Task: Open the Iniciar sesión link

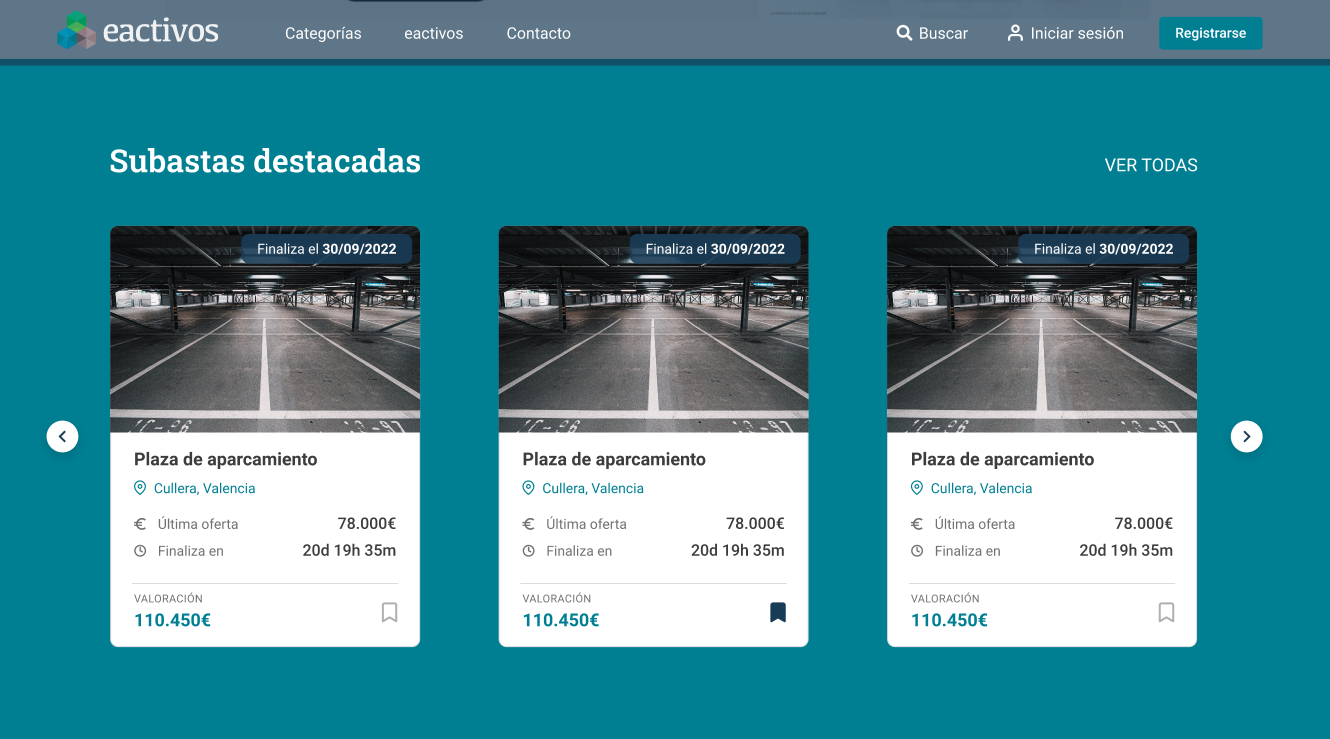Action: coord(1077,33)
